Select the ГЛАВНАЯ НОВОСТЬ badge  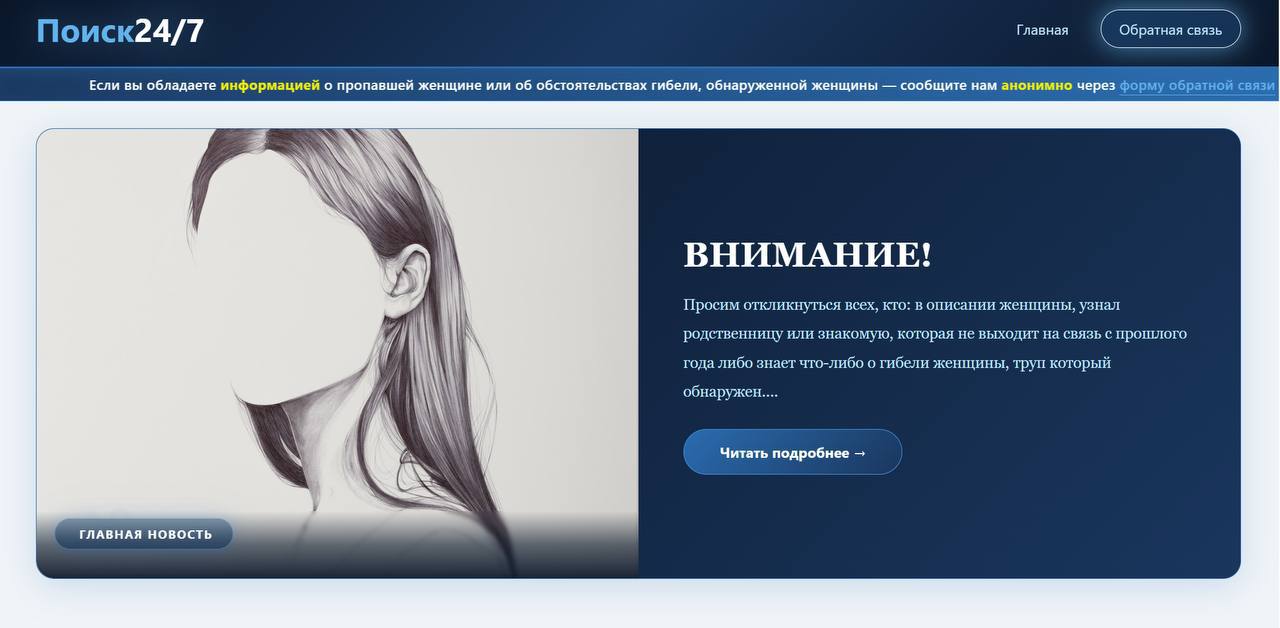145,534
